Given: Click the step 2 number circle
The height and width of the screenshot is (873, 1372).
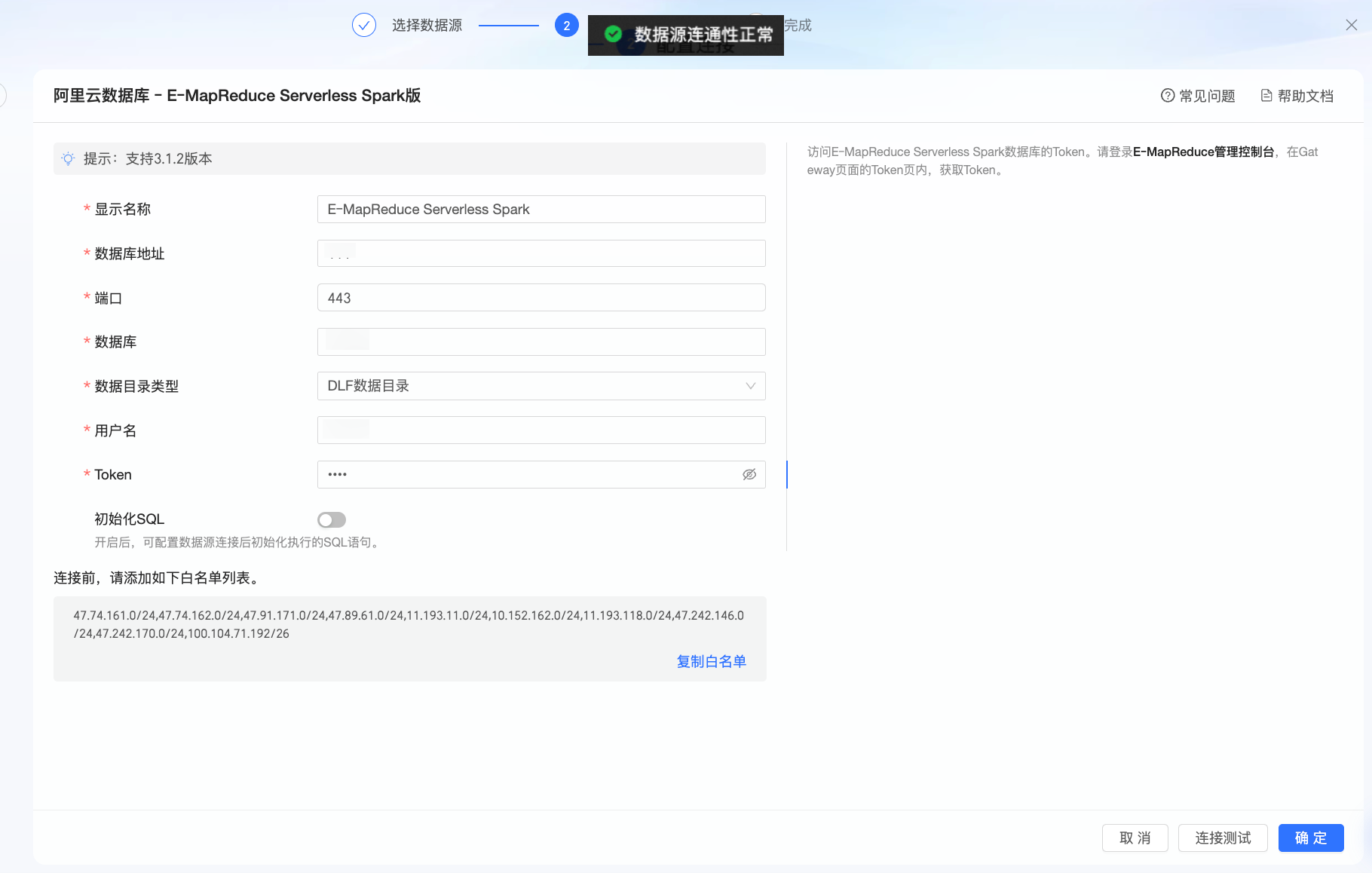Looking at the screenshot, I should coord(567,26).
